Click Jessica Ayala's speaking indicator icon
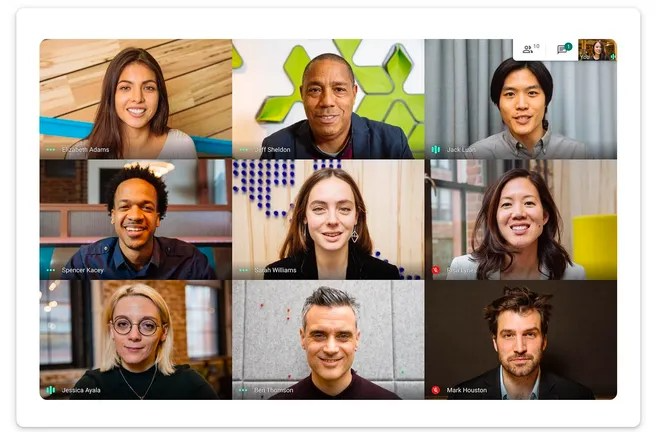Image resolution: width=657 pixels, height=432 pixels. pos(50,390)
